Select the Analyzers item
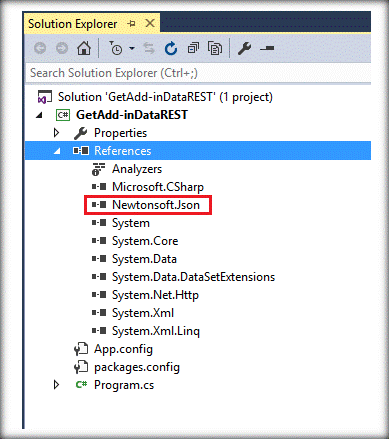Screen dimensions: 389x439 point(137,169)
